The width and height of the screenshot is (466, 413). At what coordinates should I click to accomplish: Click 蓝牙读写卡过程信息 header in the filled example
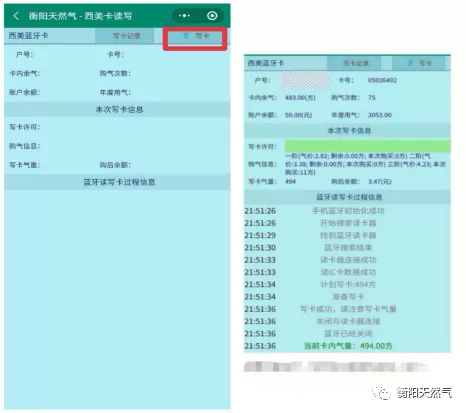tap(349, 197)
